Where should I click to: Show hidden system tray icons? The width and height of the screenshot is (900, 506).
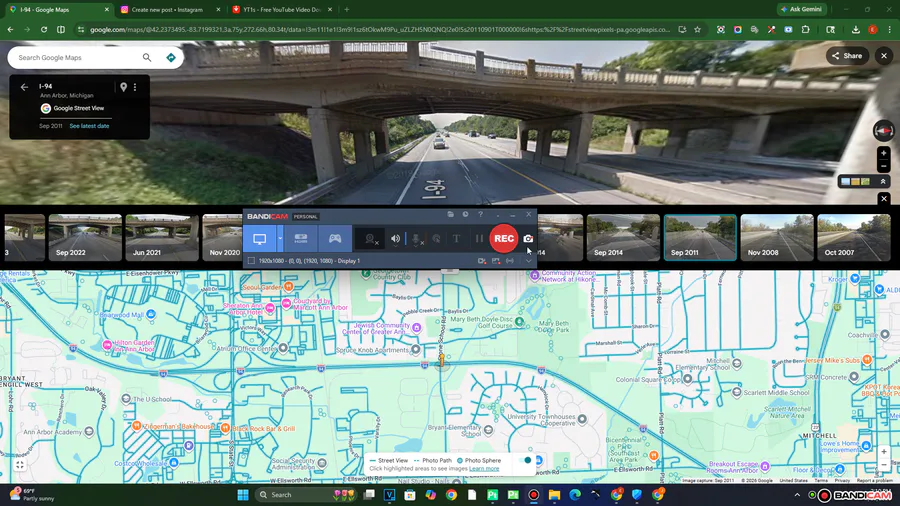(x=797, y=495)
